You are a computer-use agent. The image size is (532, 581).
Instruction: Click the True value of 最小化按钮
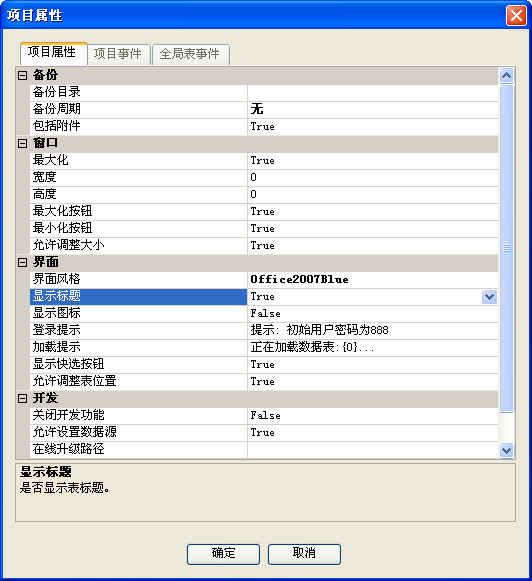click(263, 229)
